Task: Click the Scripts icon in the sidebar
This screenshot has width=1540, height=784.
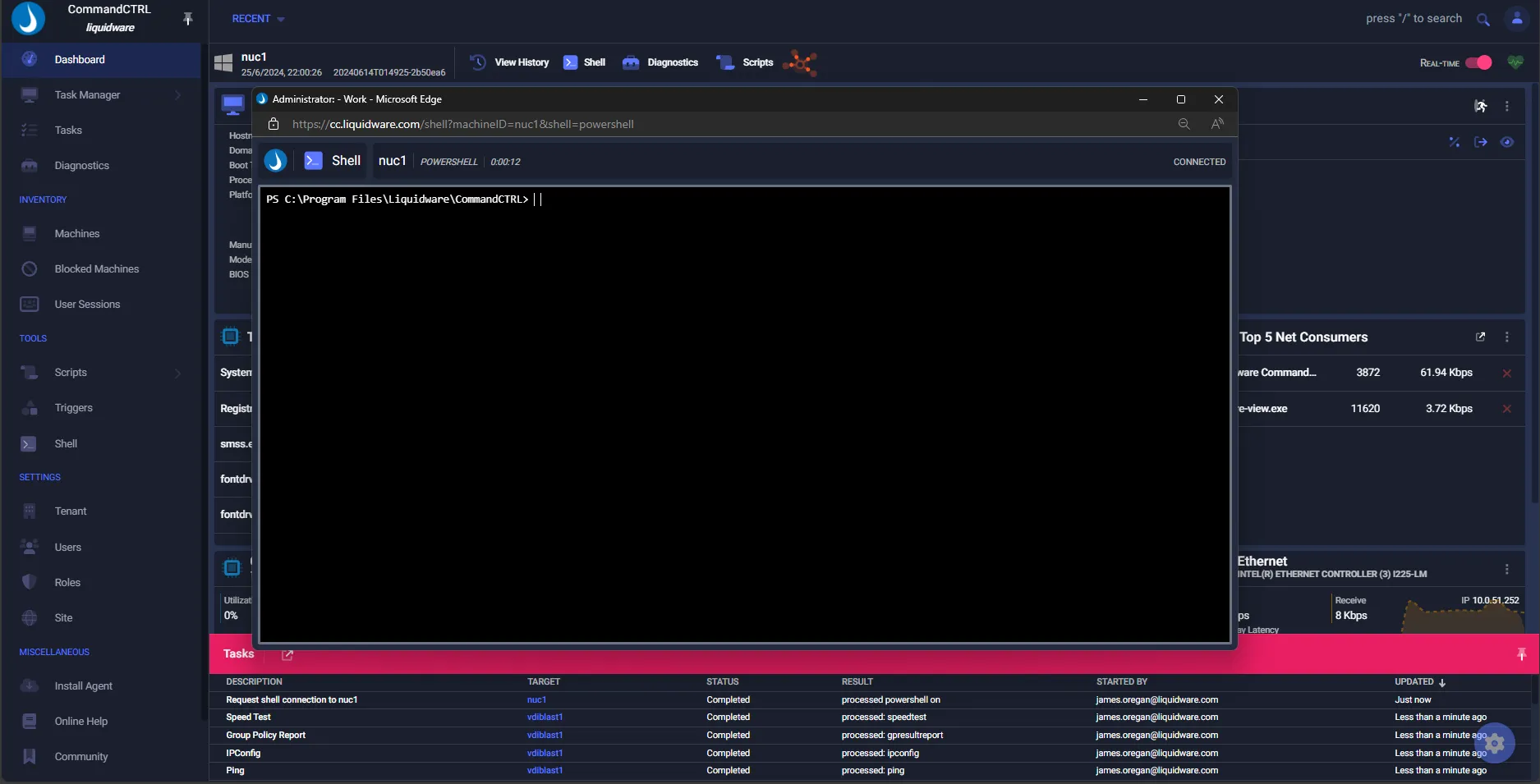Action: pyautogui.click(x=30, y=373)
